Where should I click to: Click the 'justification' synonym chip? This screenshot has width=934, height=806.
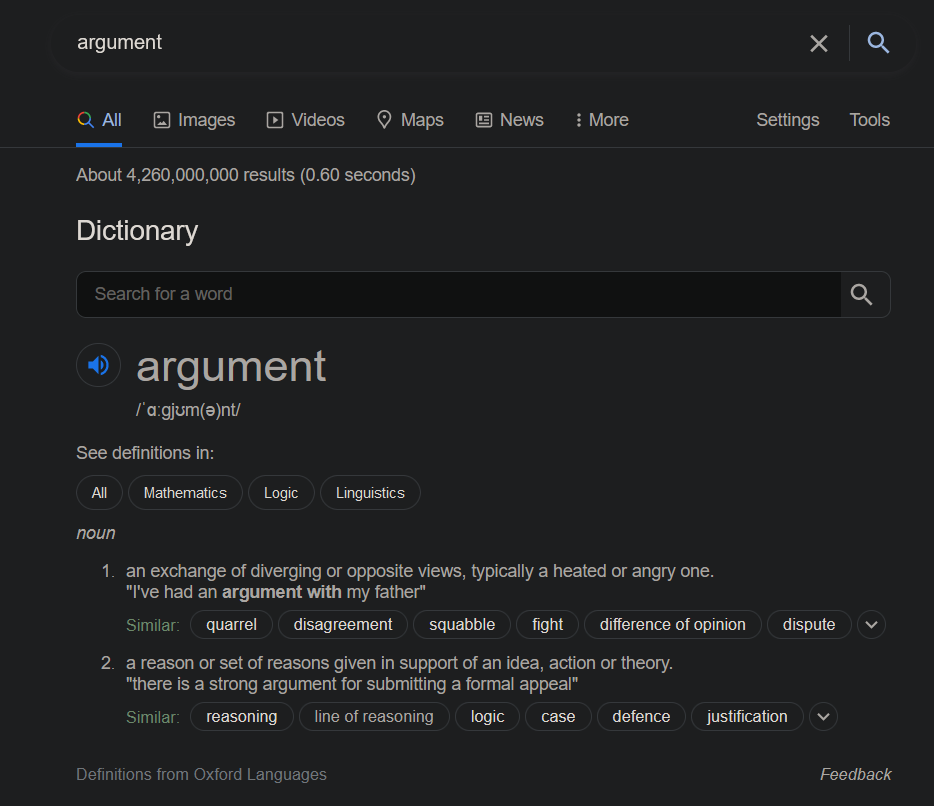click(746, 717)
